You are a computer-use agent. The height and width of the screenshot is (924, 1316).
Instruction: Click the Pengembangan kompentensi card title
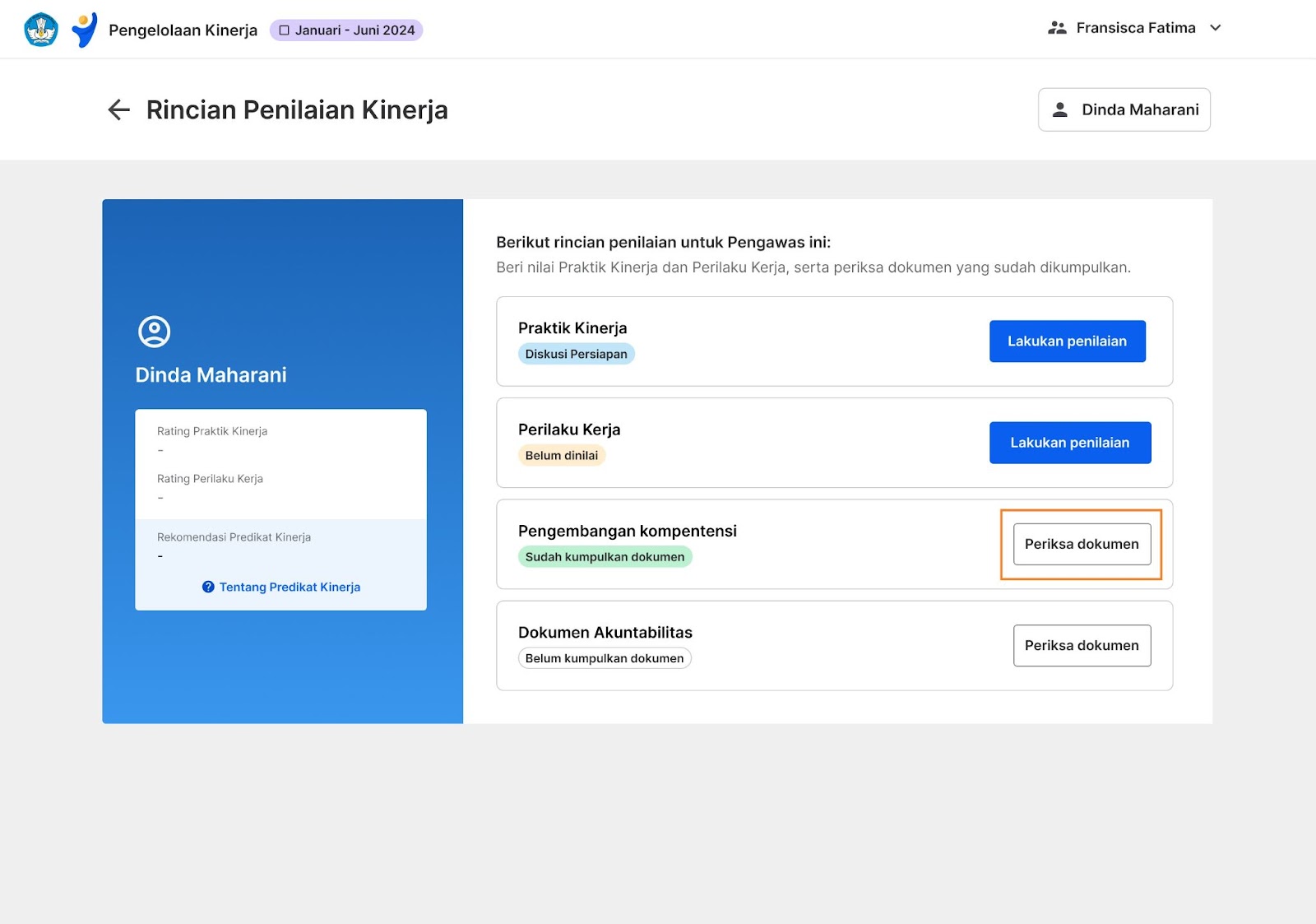point(628,531)
